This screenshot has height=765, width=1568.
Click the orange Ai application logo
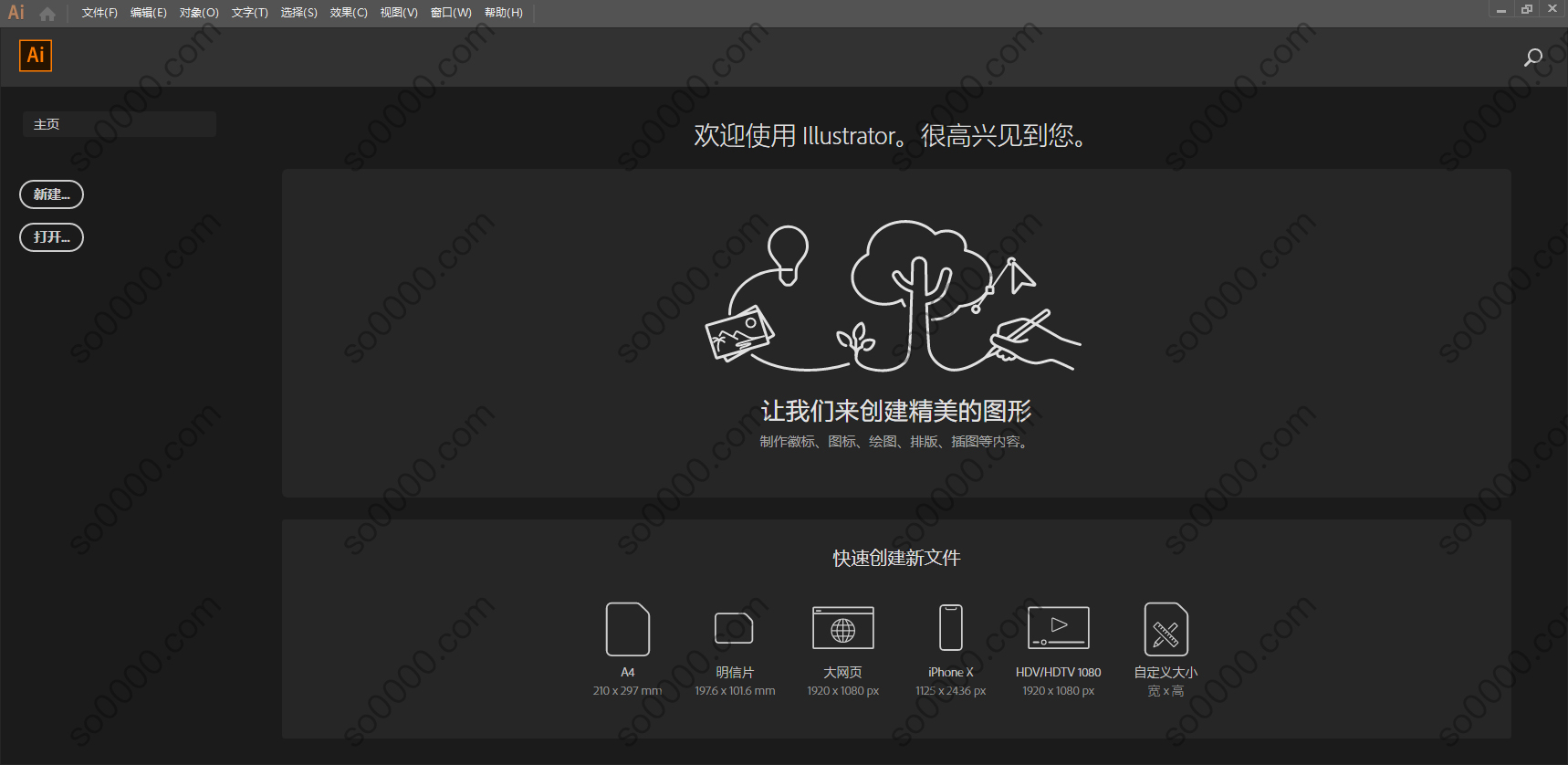(36, 56)
